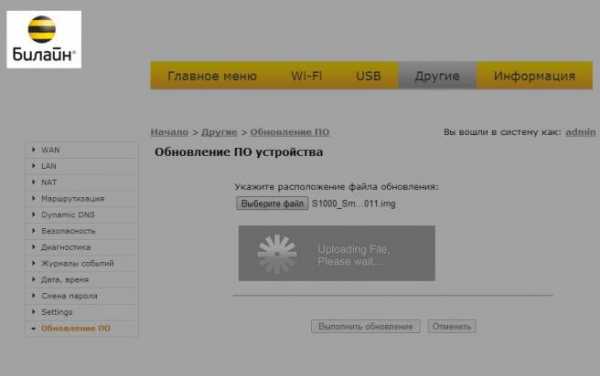
Task: Switch to USB tab
Action: click(368, 76)
